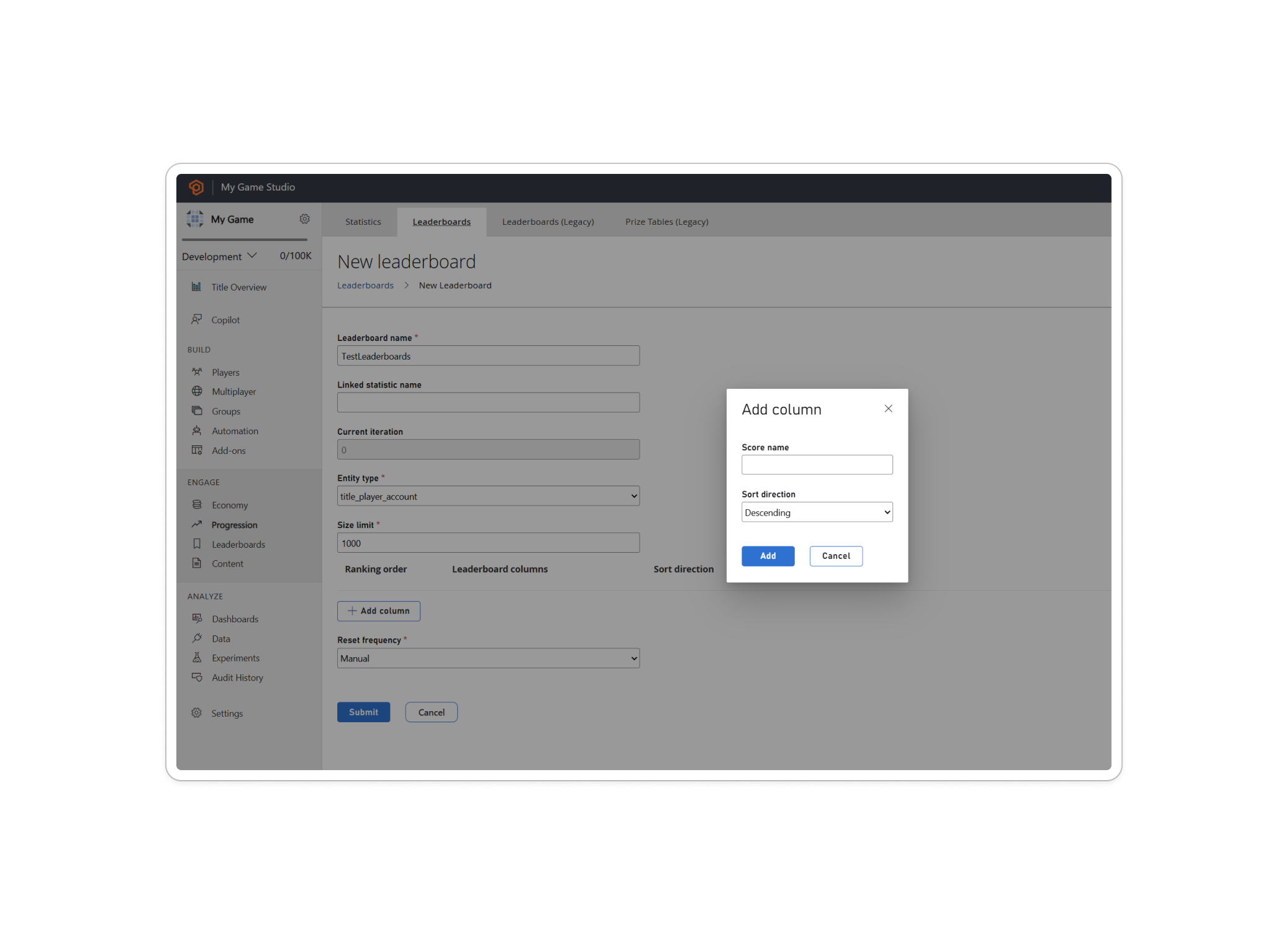The height and width of the screenshot is (949, 1288).
Task: Click the Copilot icon in sidebar
Action: [197, 319]
